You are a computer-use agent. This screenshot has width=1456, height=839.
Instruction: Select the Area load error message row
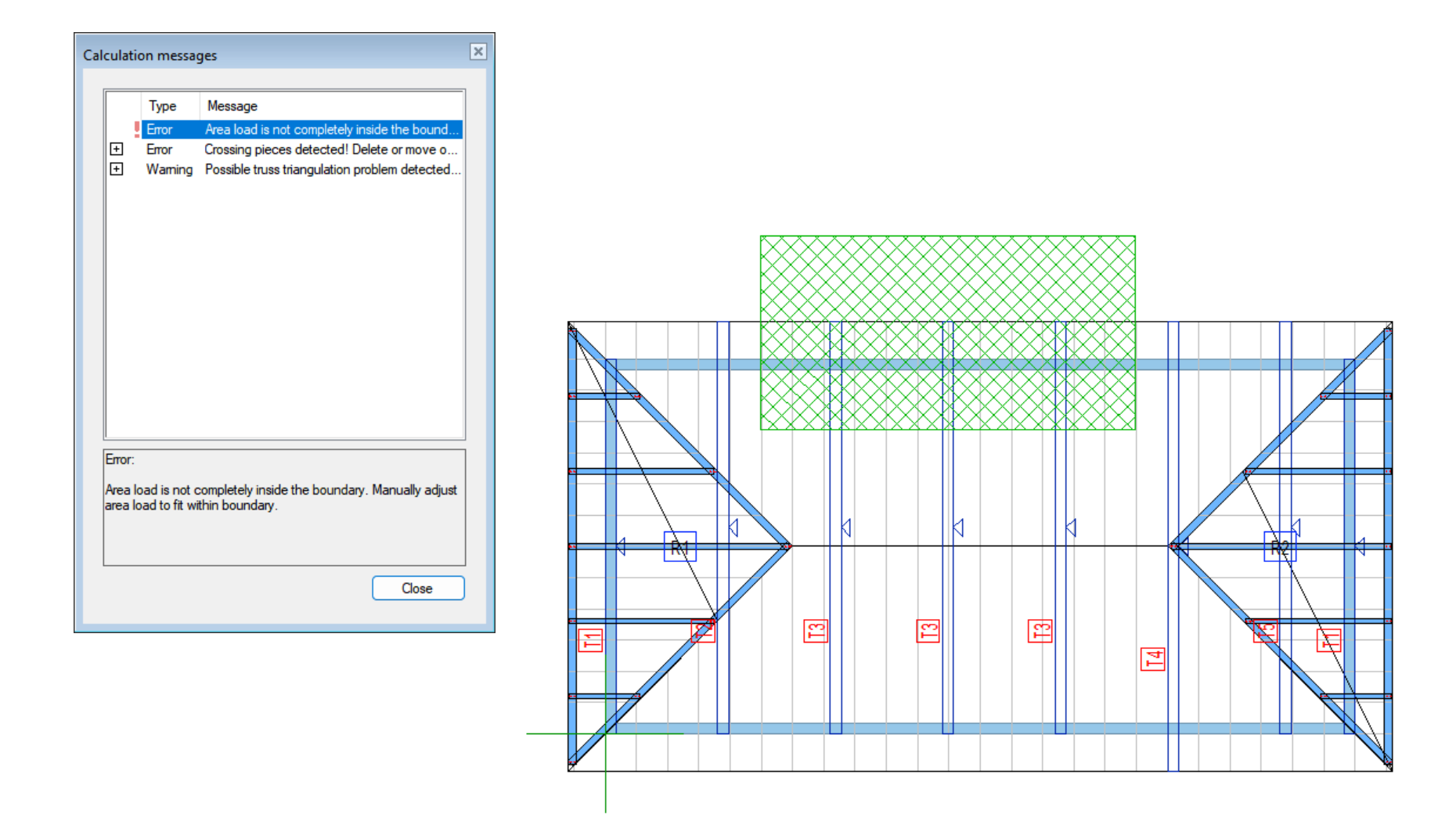(330, 130)
